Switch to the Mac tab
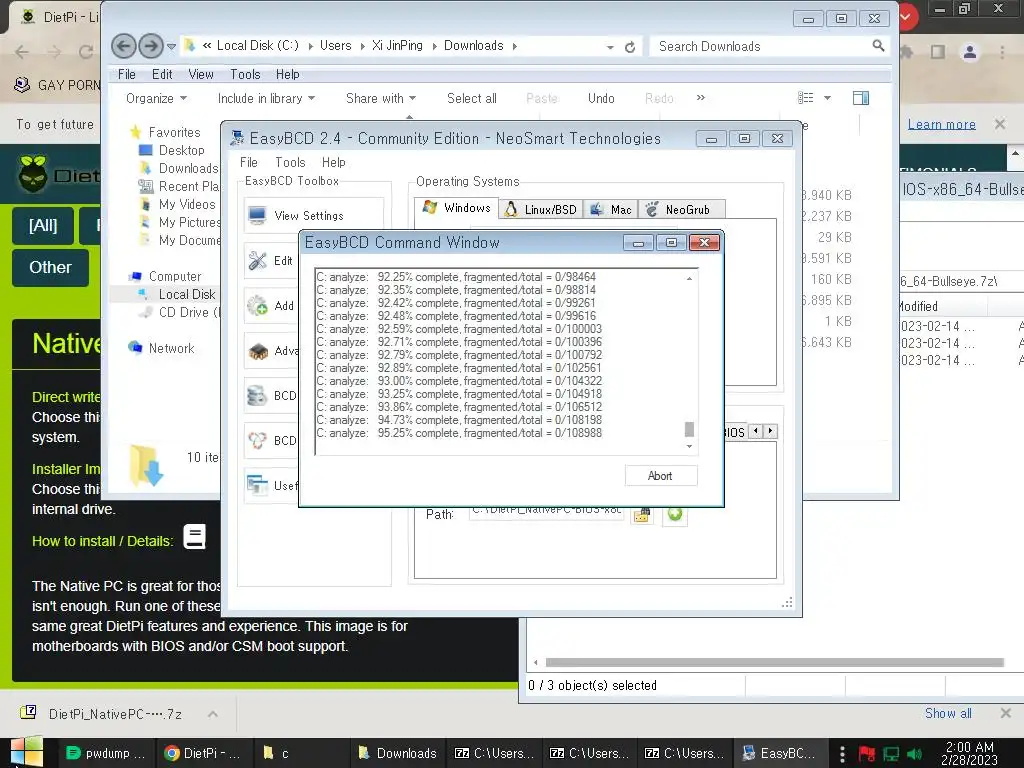1024x768 pixels. (611, 210)
